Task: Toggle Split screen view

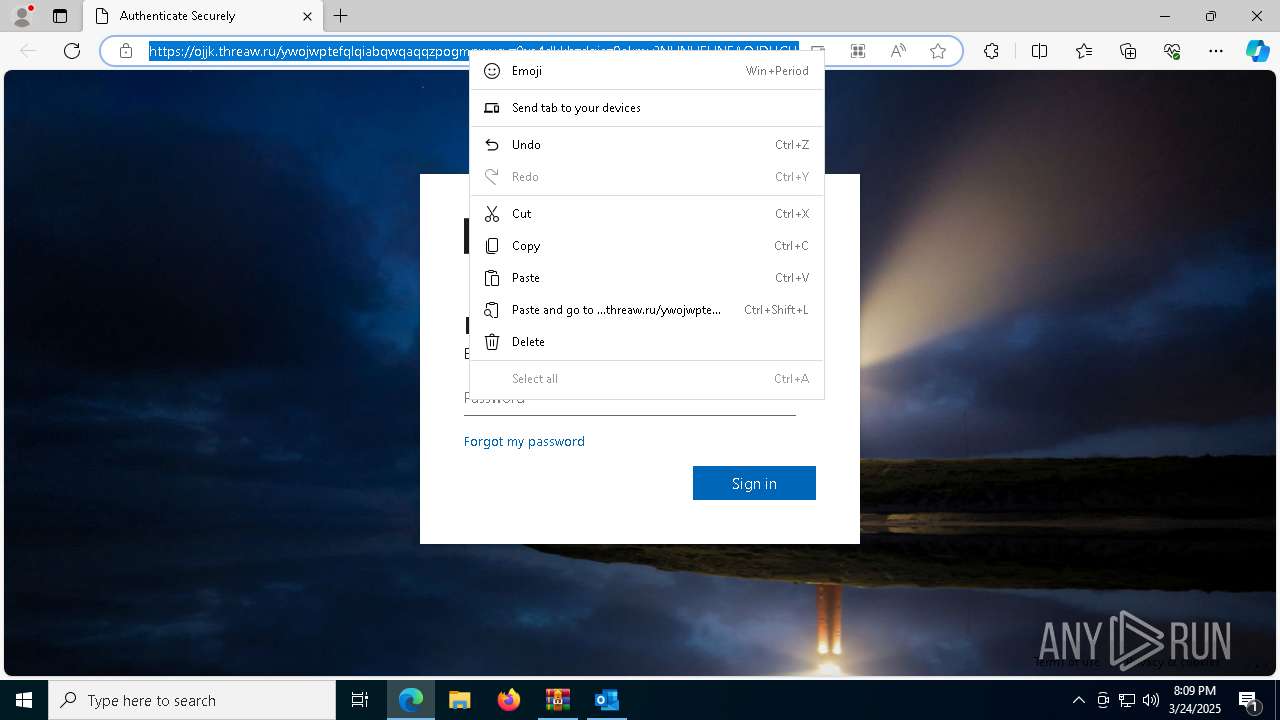Action: (x=1039, y=51)
